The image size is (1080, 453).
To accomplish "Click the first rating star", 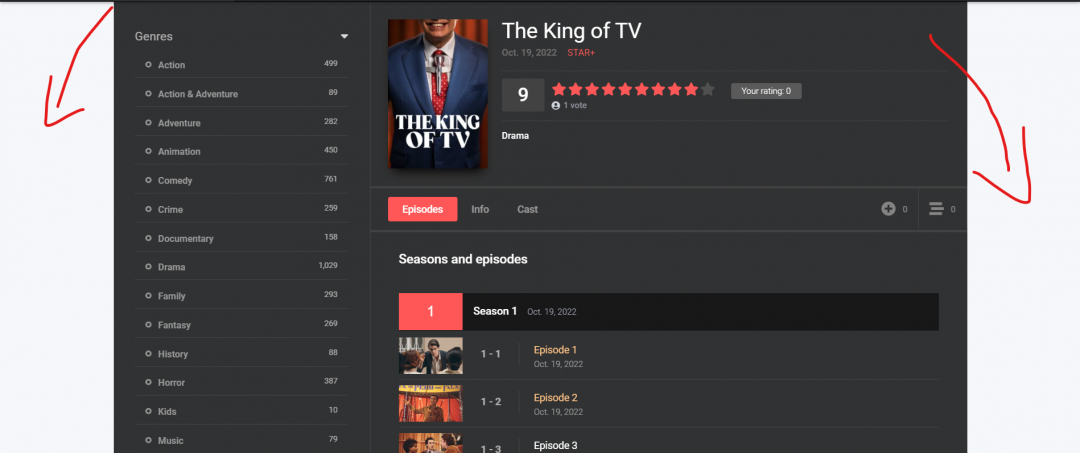I will tap(559, 89).
